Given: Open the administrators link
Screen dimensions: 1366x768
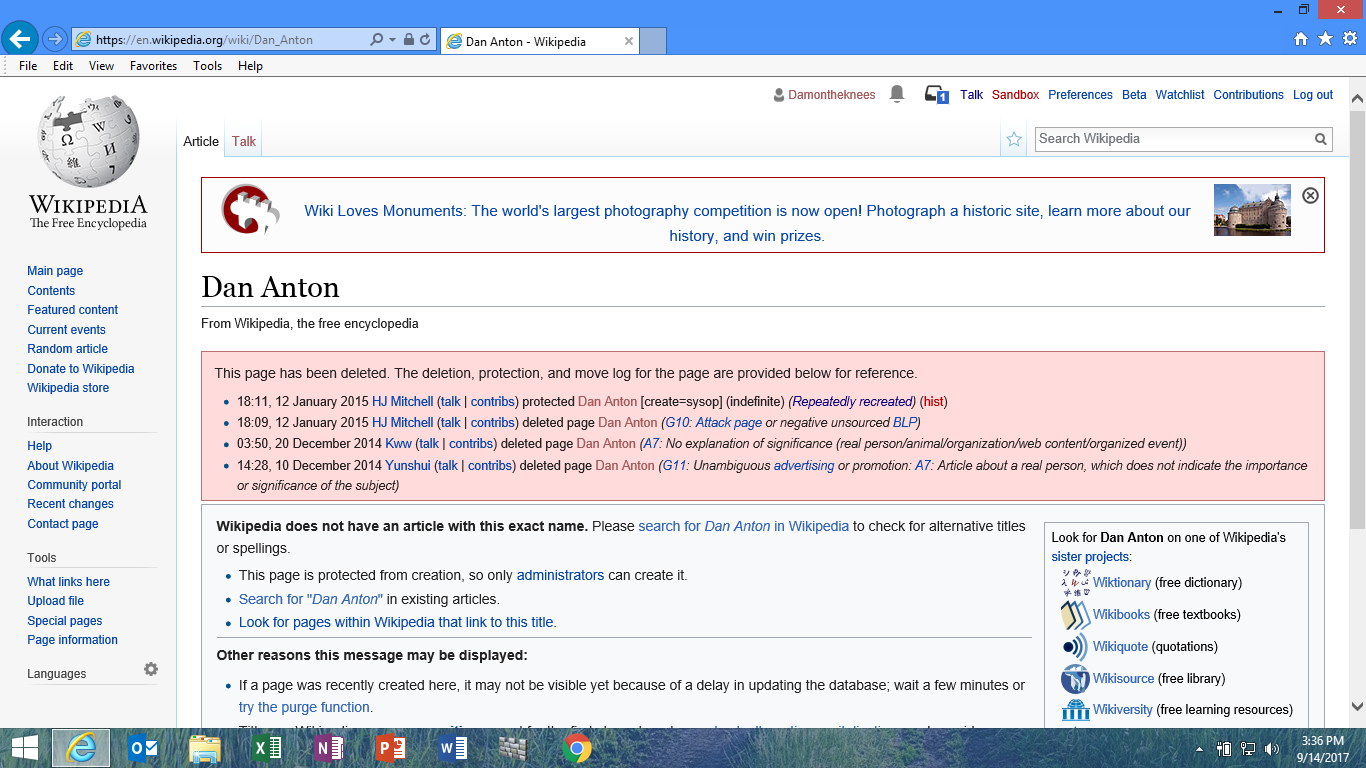Looking at the screenshot, I should click(560, 576).
